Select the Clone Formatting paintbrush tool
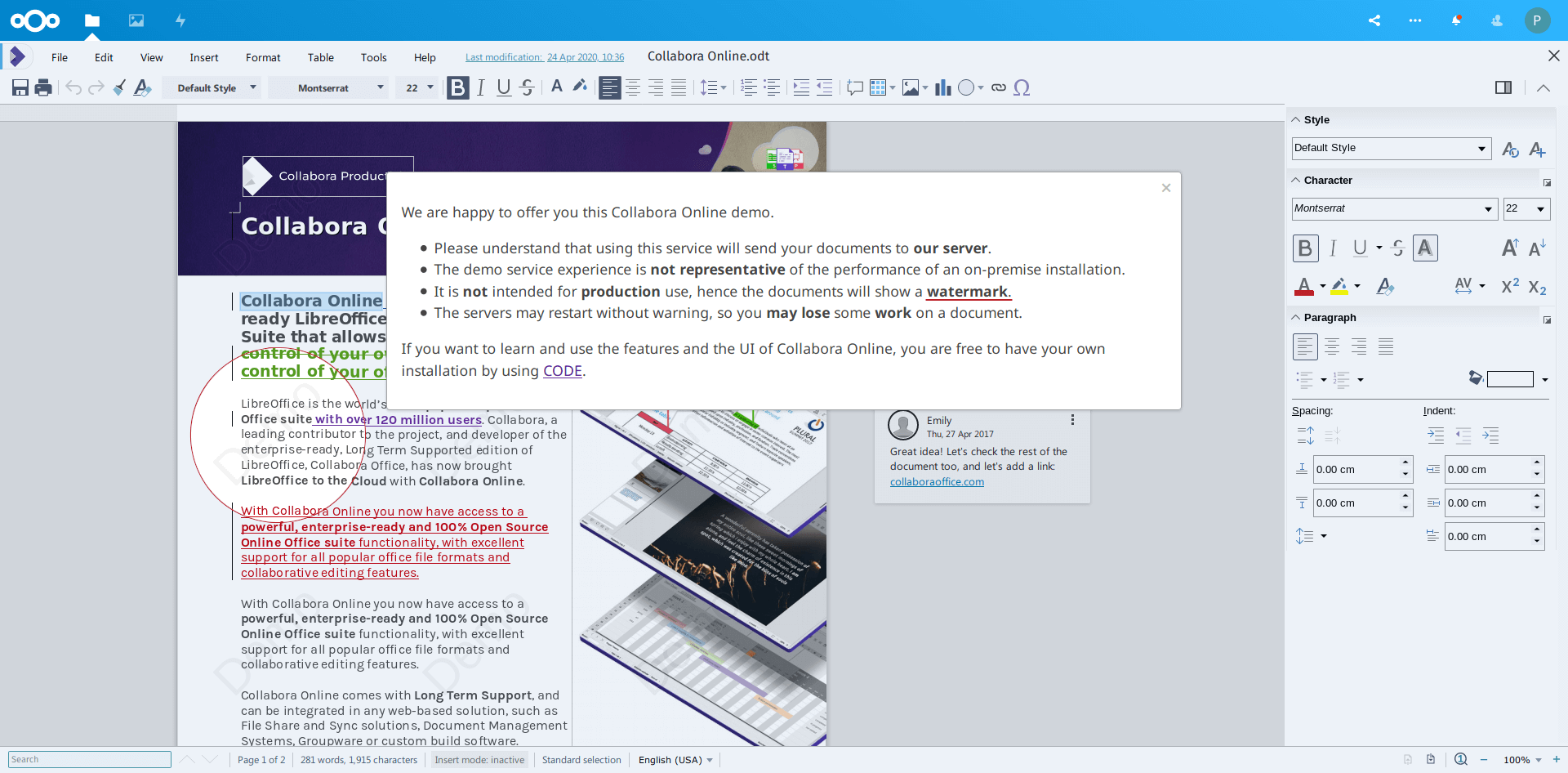This screenshot has height=773, width=1568. point(118,87)
